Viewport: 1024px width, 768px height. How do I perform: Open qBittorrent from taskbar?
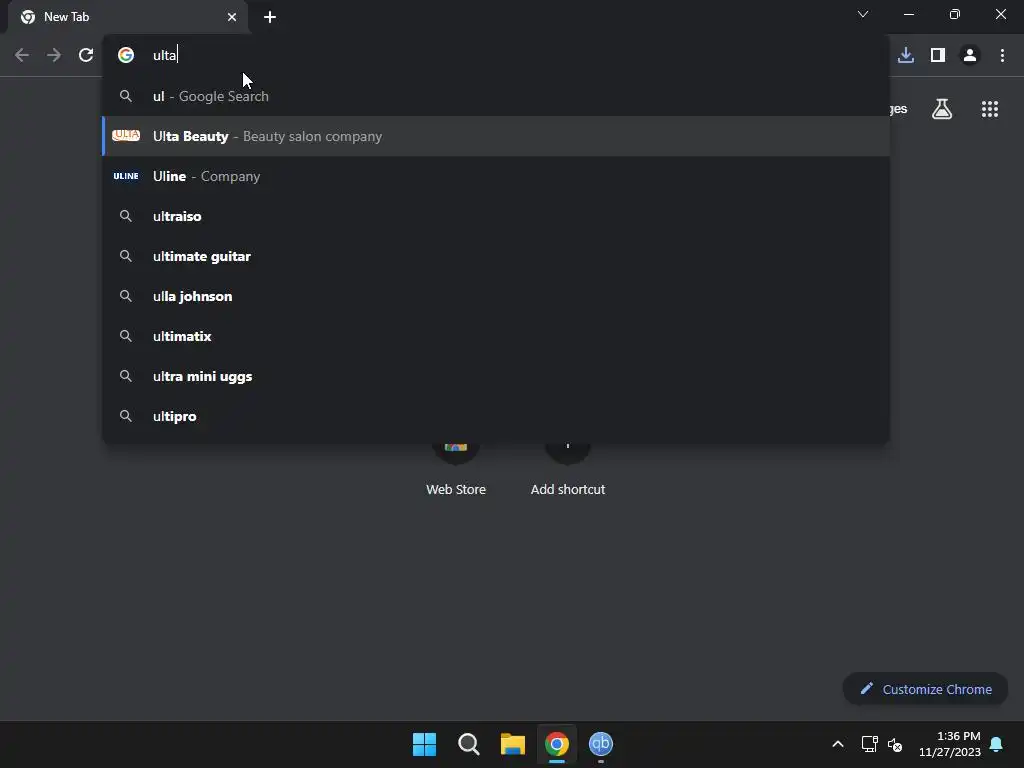(x=601, y=744)
